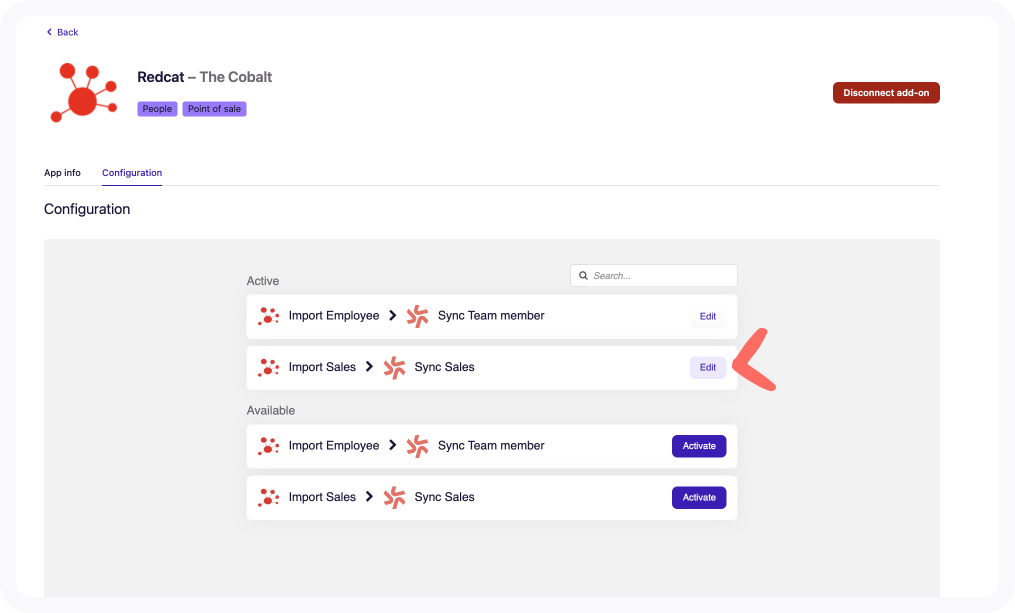Switch to the App info tab

pos(62,173)
